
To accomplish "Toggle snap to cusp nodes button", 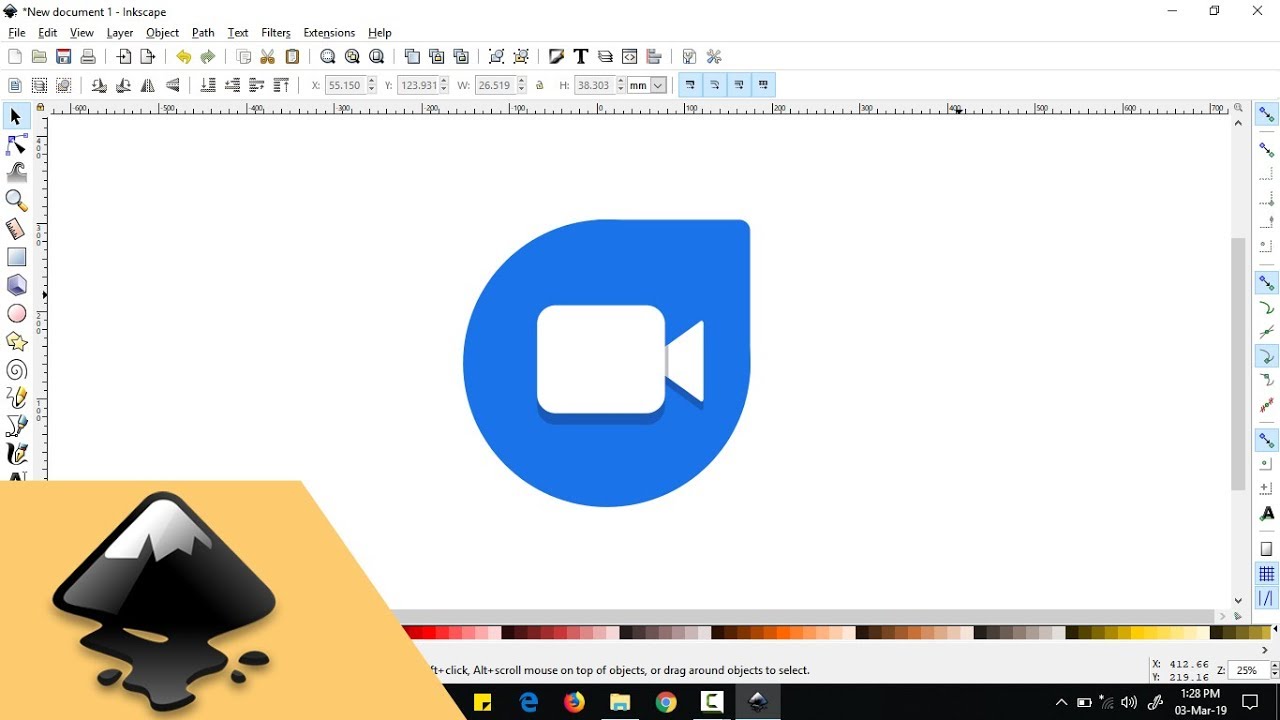I will point(1266,357).
